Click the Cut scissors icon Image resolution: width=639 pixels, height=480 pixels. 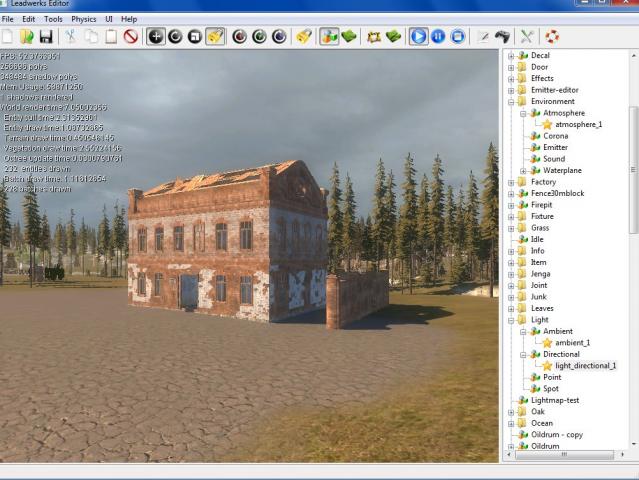[x=71, y=37]
